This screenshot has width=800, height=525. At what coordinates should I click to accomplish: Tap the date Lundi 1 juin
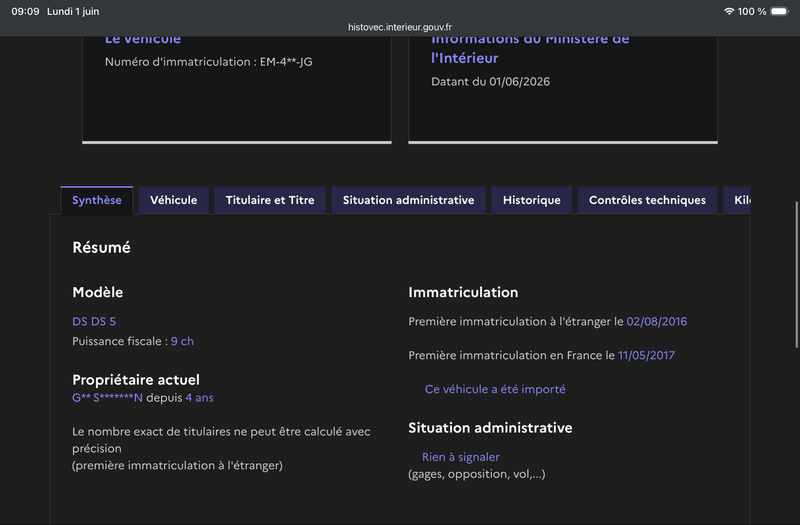73,11
